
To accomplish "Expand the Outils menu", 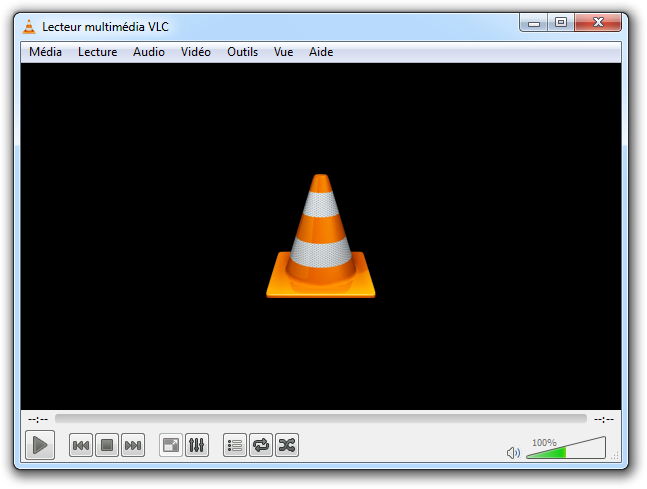I will pyautogui.click(x=242, y=52).
